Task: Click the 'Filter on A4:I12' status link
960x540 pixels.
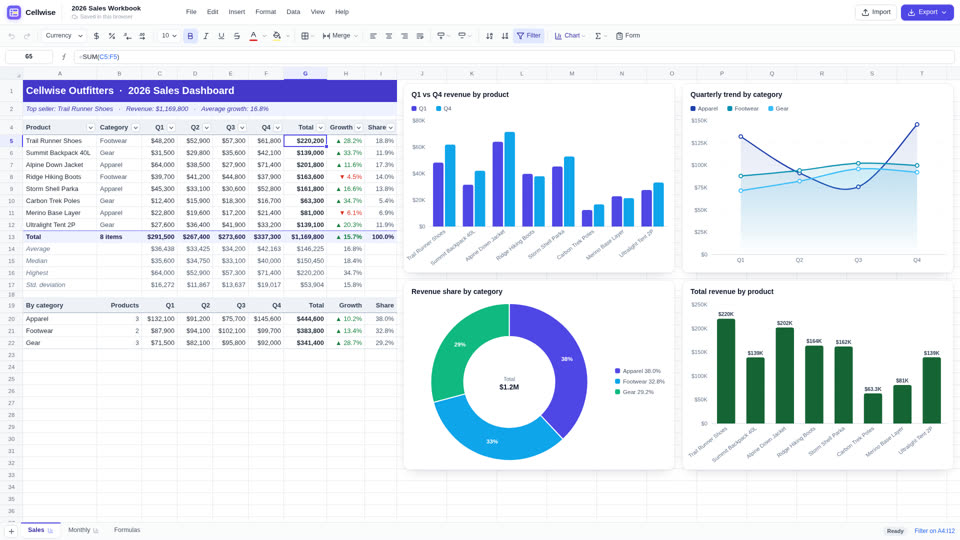Action: (934, 531)
